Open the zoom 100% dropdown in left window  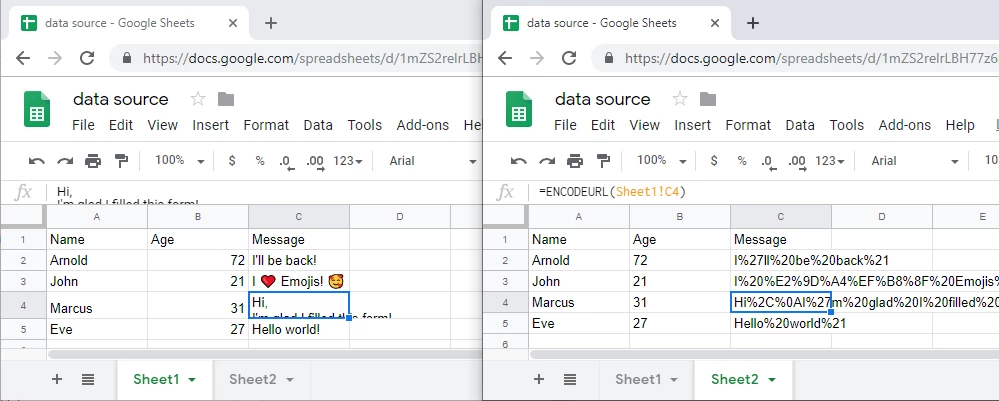pyautogui.click(x=180, y=161)
